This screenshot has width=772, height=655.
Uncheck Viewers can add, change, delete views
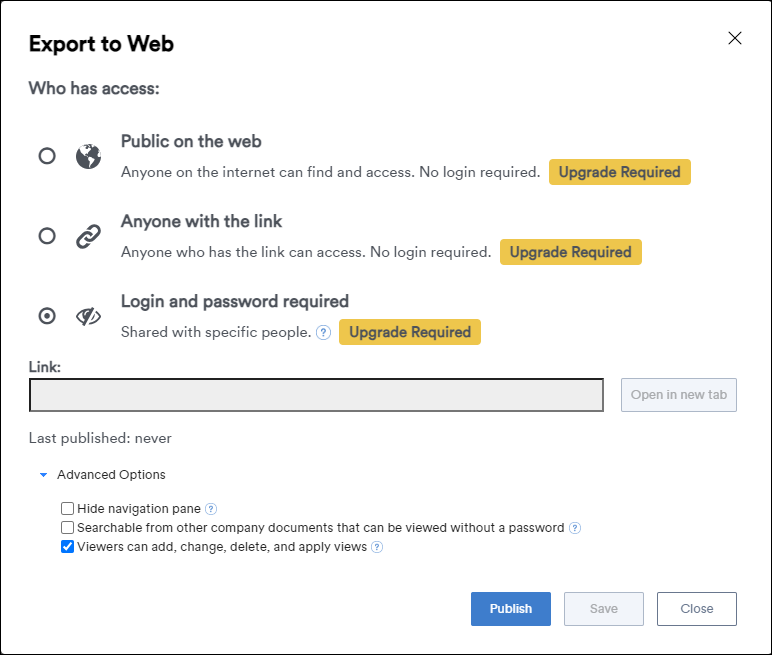tap(67, 547)
